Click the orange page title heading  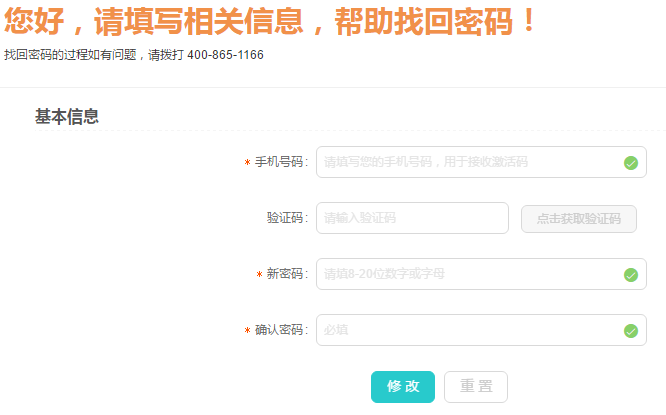tap(269, 21)
